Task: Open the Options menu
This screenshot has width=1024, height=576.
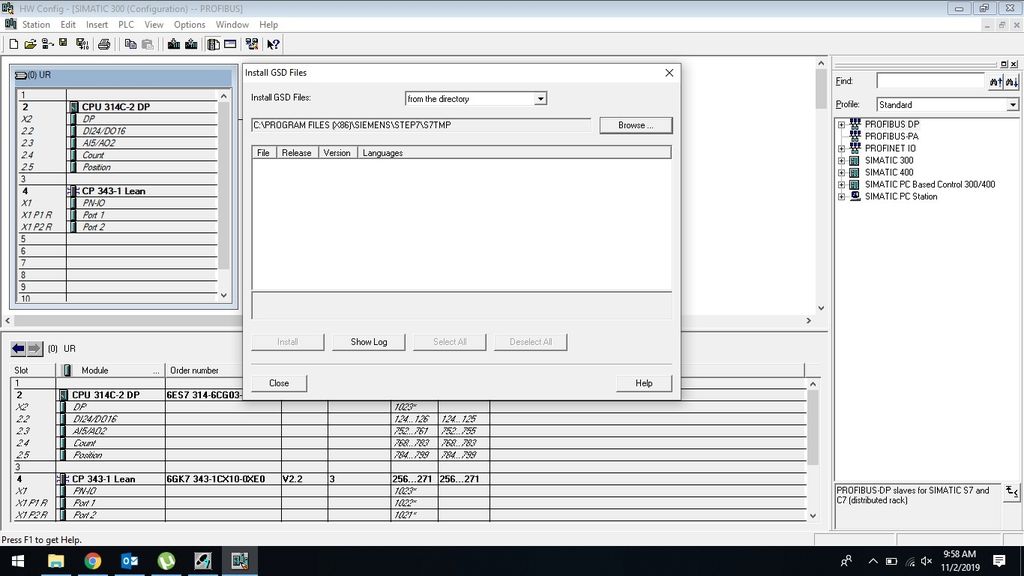Action: [189, 25]
